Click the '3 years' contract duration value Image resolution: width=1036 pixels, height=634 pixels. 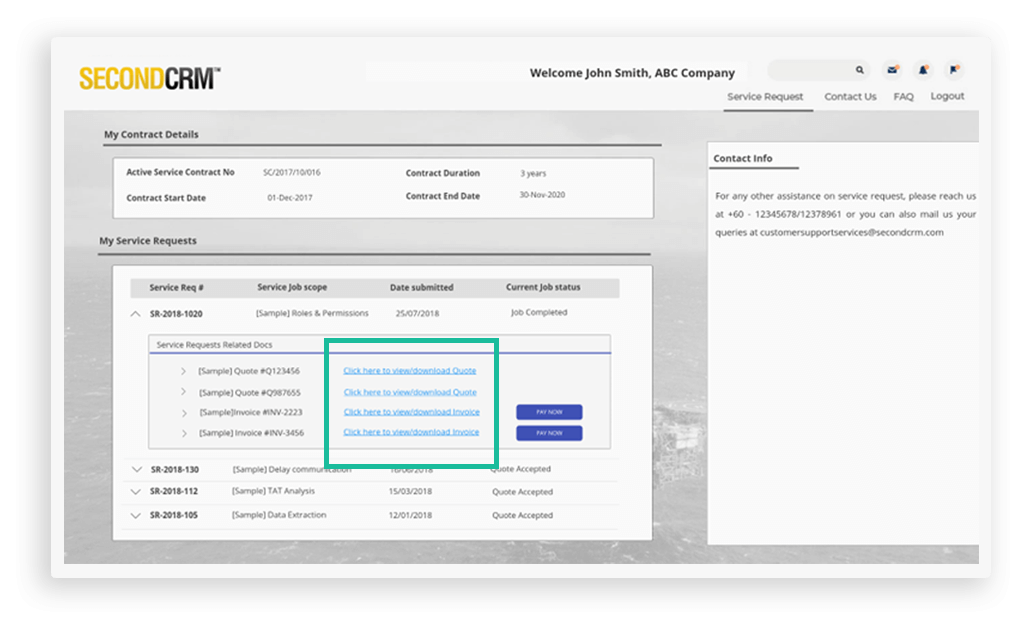point(533,173)
